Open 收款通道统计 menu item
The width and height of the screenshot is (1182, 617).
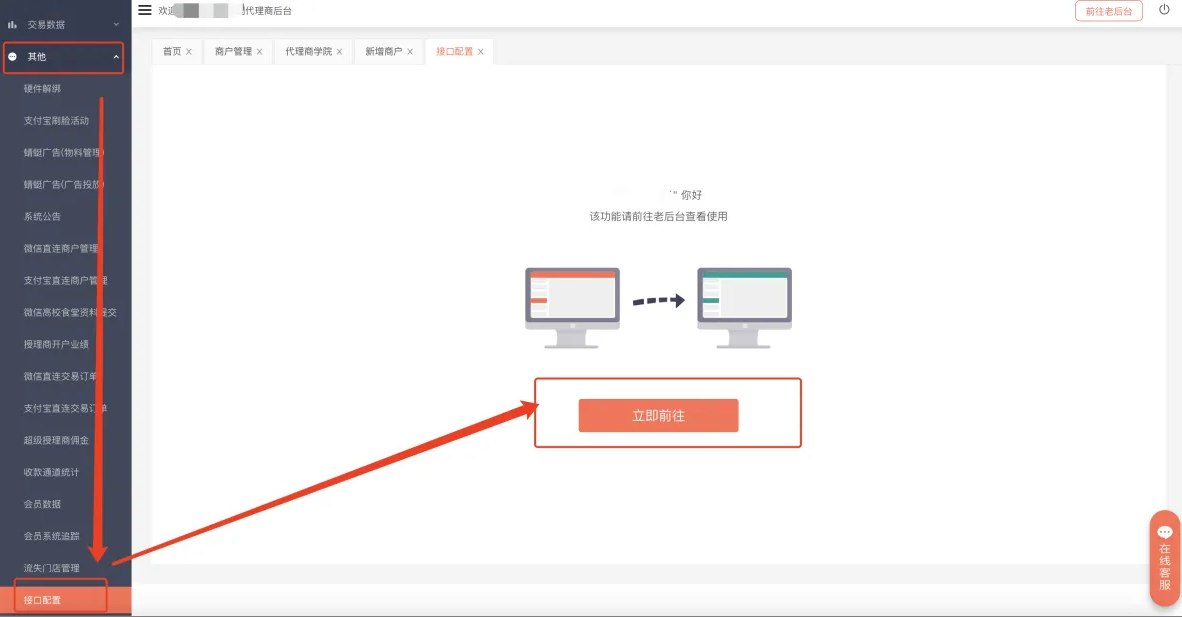[x=51, y=472]
